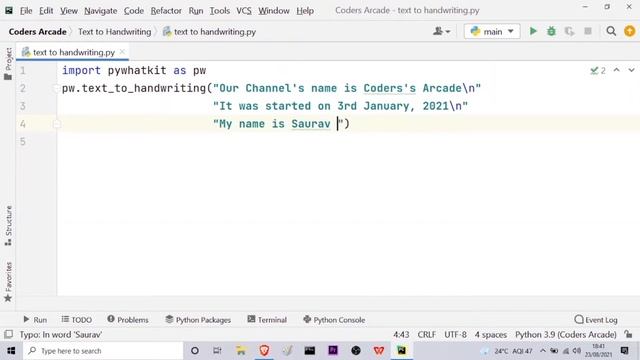Screen dimensions: 640x360
Task: Click on text_to_handwriting function name
Action: tap(144, 88)
